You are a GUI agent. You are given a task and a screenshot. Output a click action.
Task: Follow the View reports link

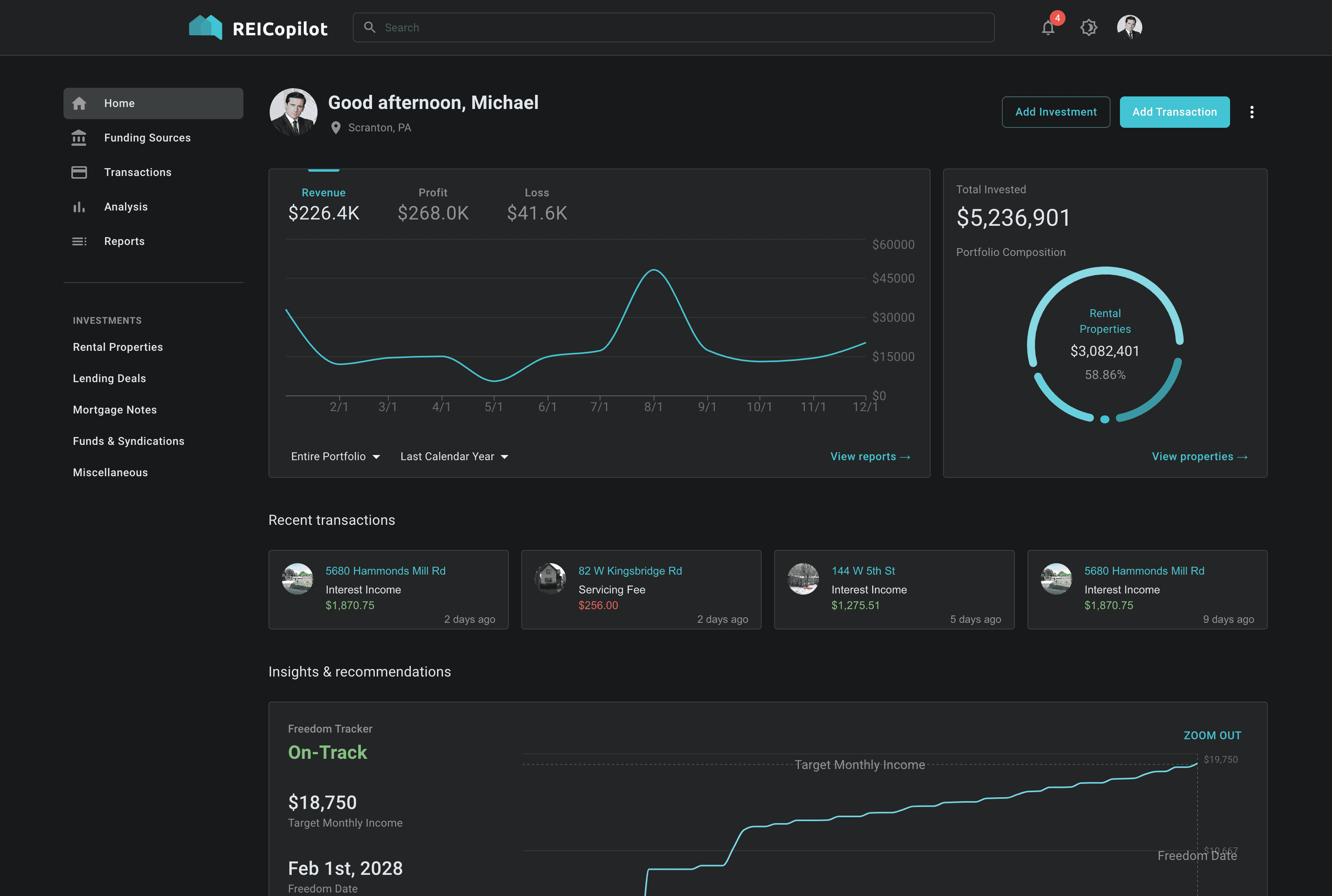tap(870, 457)
